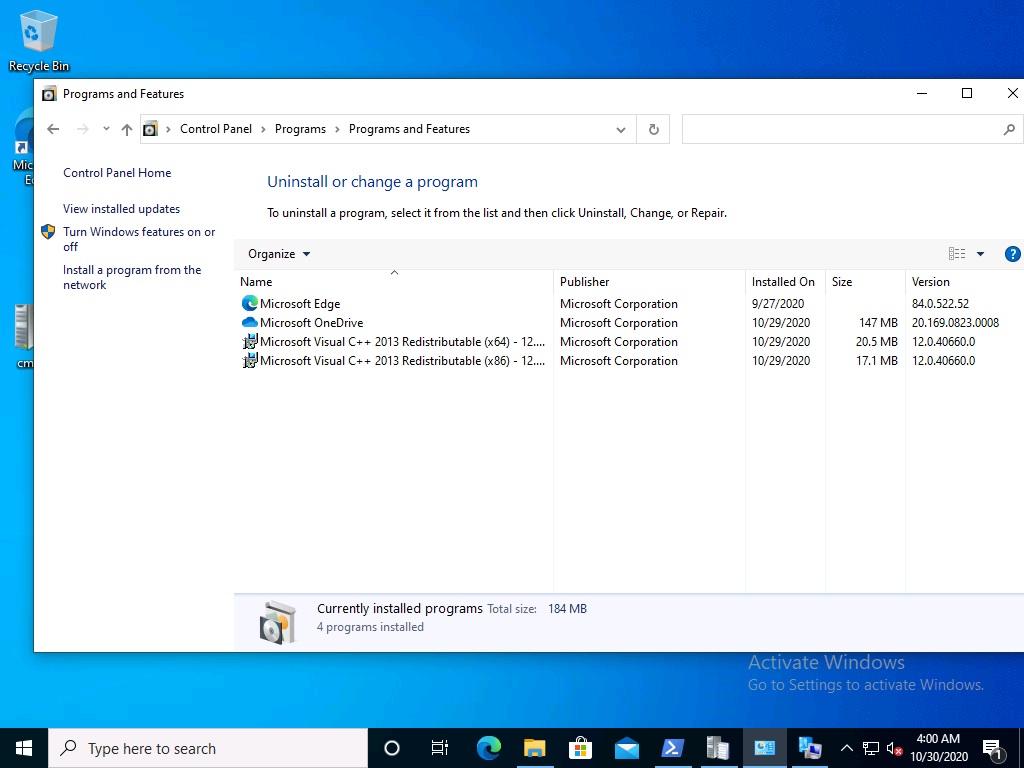The height and width of the screenshot is (768, 1024).
Task: Open the Organize dropdown menu
Action: pos(279,254)
